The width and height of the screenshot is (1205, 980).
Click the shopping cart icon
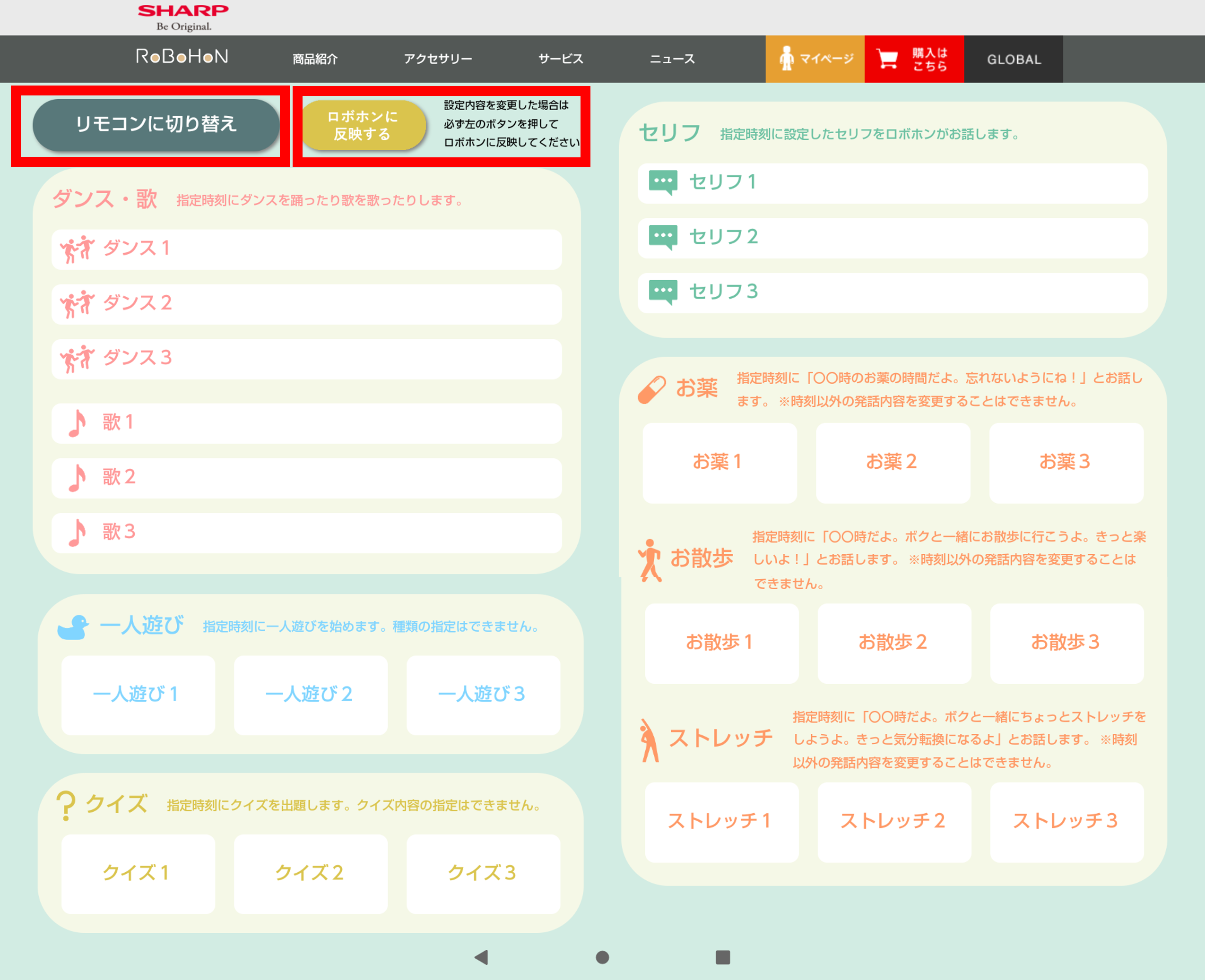[887, 59]
